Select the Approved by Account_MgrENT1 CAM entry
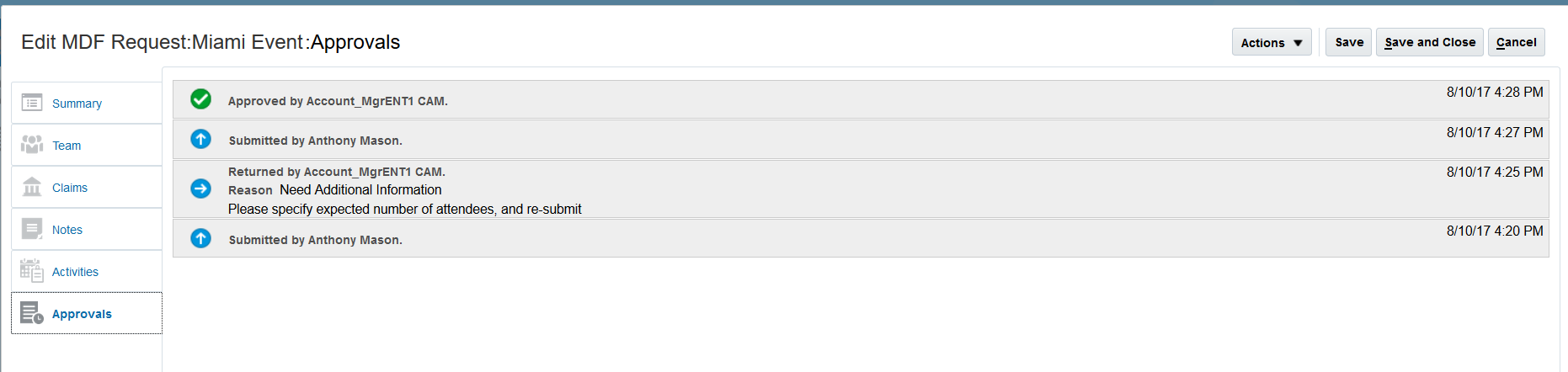 338,101
